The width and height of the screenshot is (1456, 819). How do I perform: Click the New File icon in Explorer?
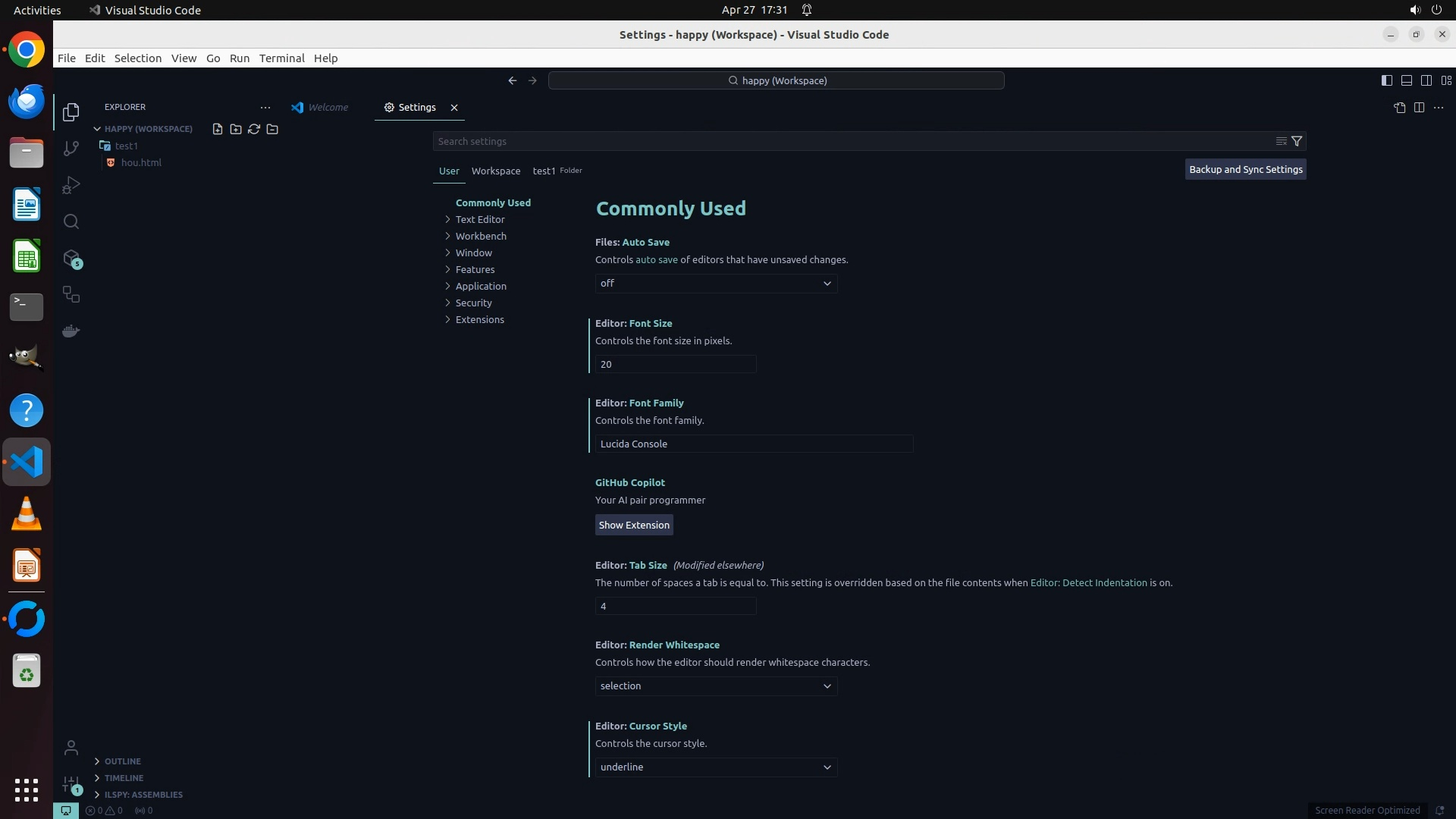pos(218,129)
